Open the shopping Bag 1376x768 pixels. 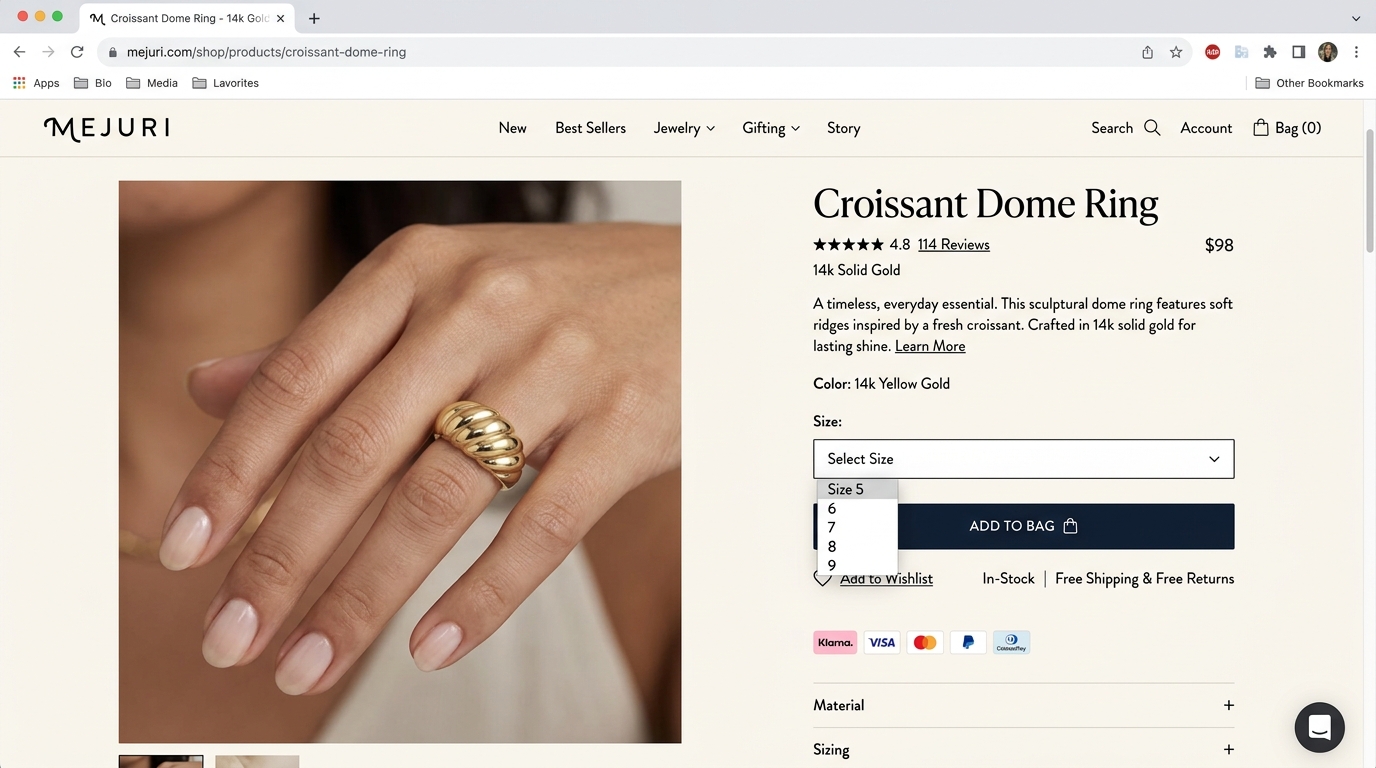tap(1286, 128)
